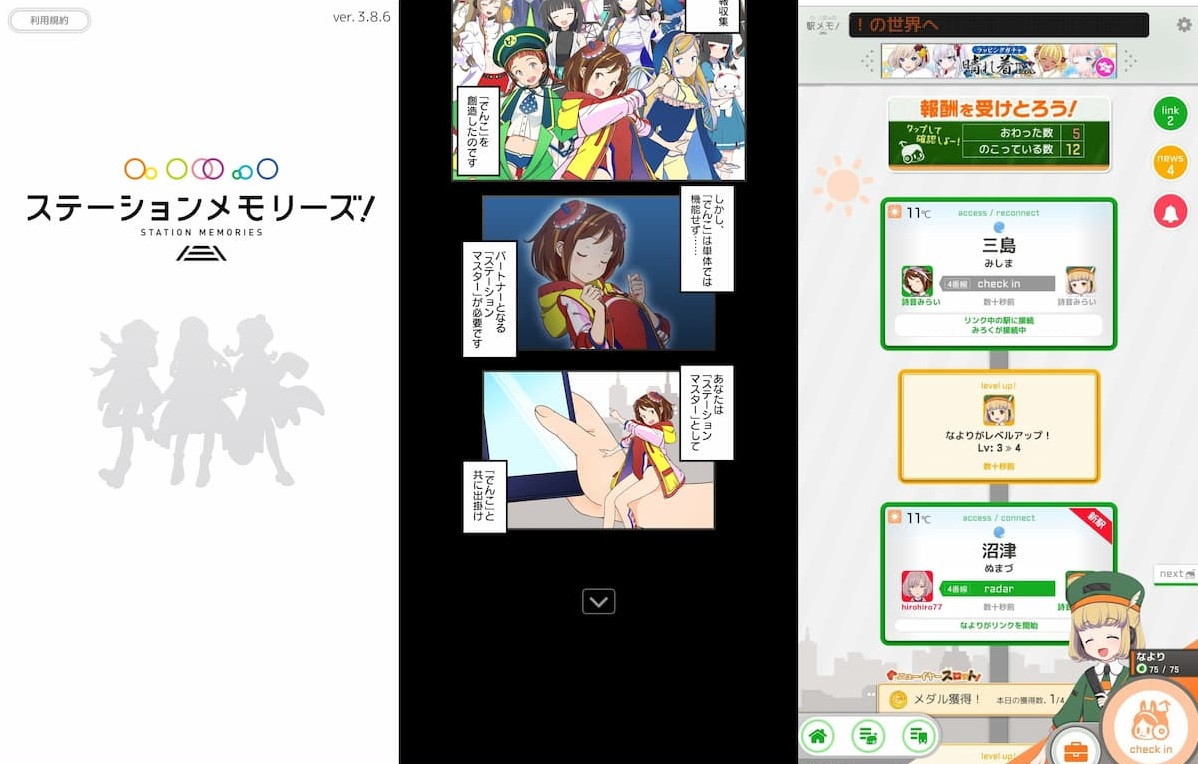Tap the gray check in line bar
Screen dimensions: 1198x764
(x=998, y=283)
